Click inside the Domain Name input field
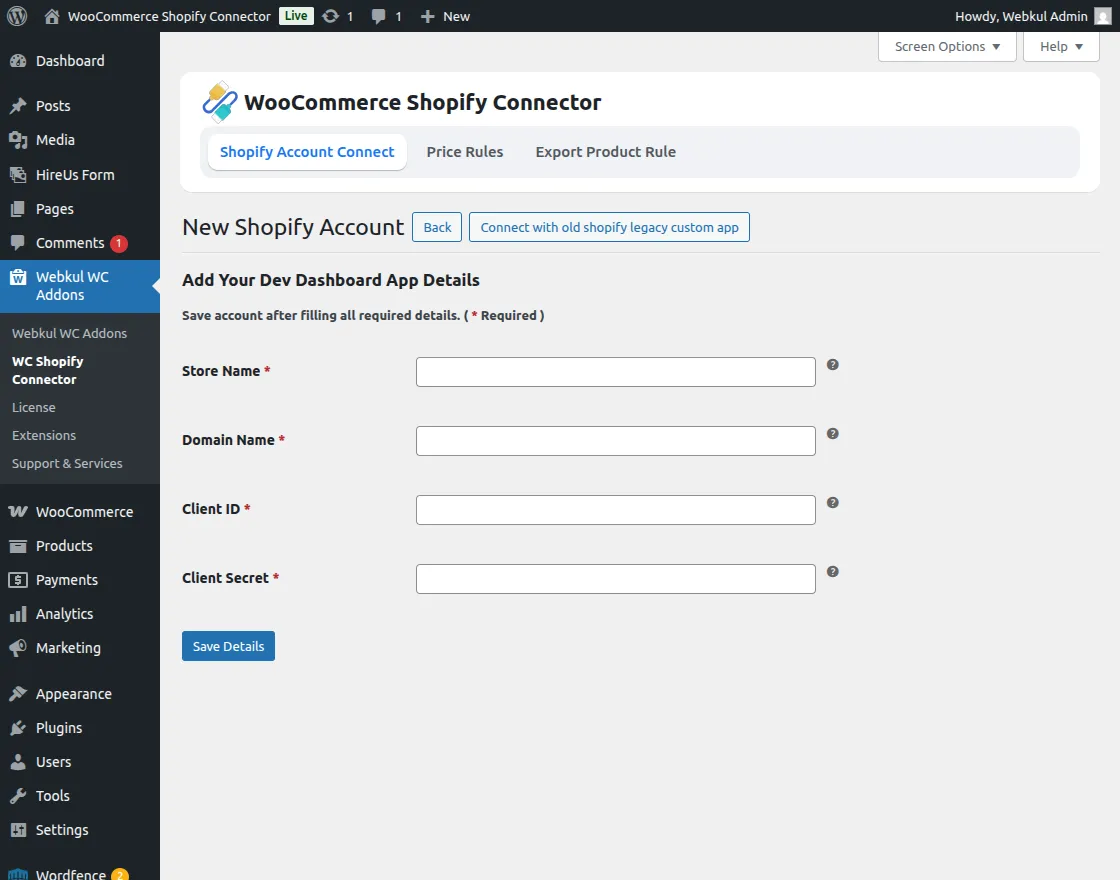This screenshot has height=880, width=1120. click(x=615, y=440)
